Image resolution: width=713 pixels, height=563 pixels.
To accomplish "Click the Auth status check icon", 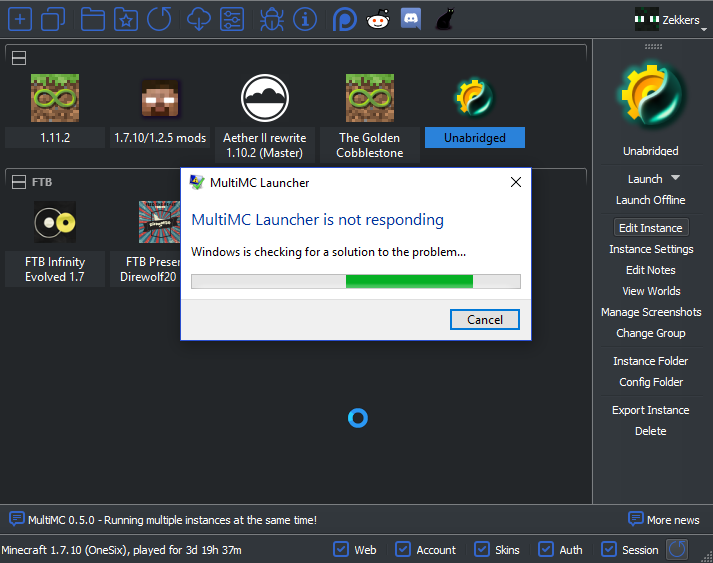I will (x=546, y=549).
